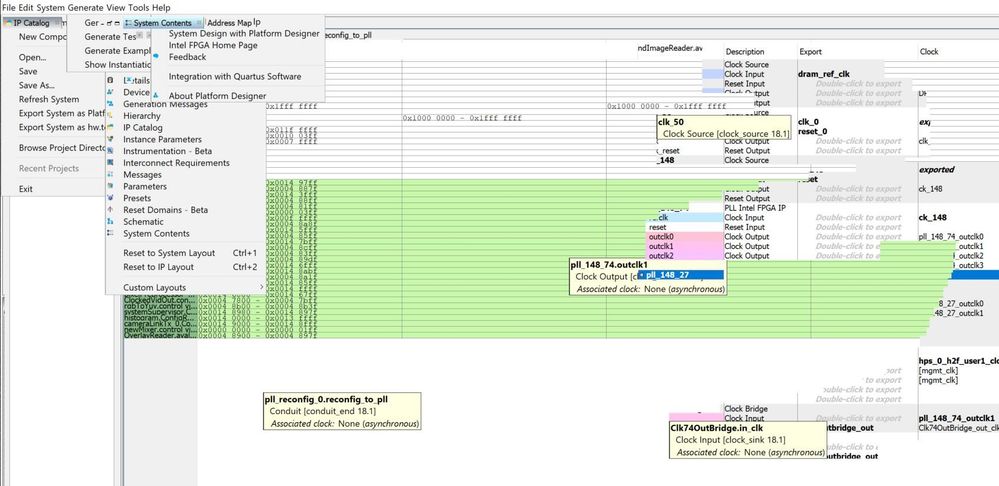This screenshot has width=999, height=486.
Task: Click the Schematic icon in View menu
Action: coord(112,222)
